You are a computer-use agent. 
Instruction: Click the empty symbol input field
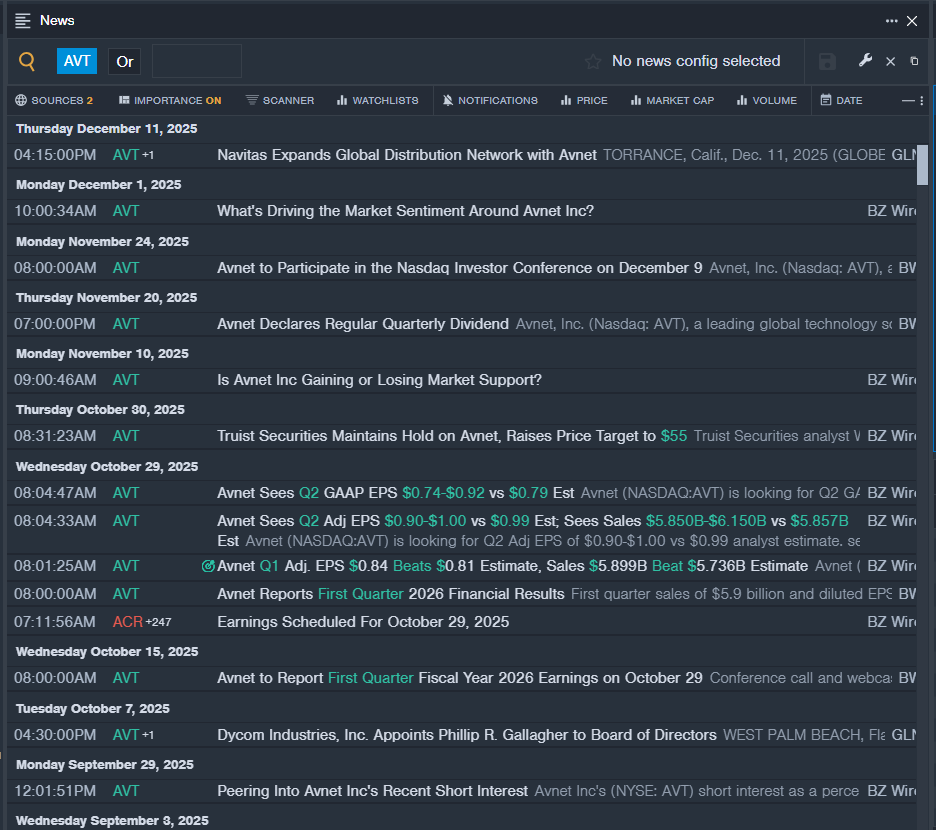(196, 61)
